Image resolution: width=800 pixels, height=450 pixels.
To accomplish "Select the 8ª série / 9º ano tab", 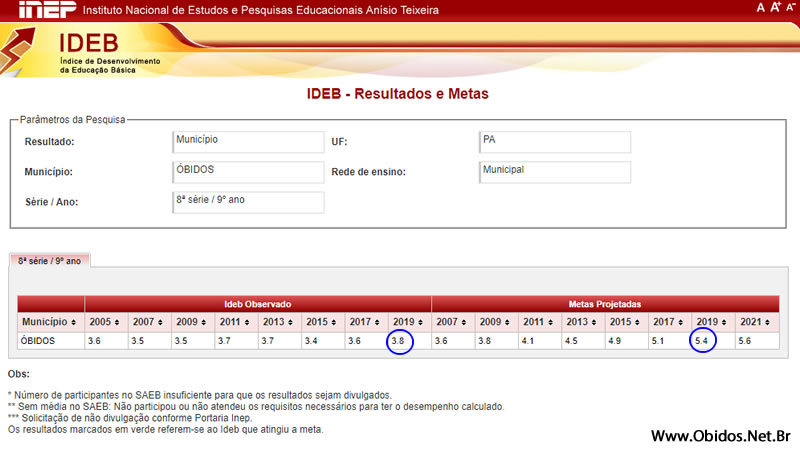I will [x=49, y=261].
